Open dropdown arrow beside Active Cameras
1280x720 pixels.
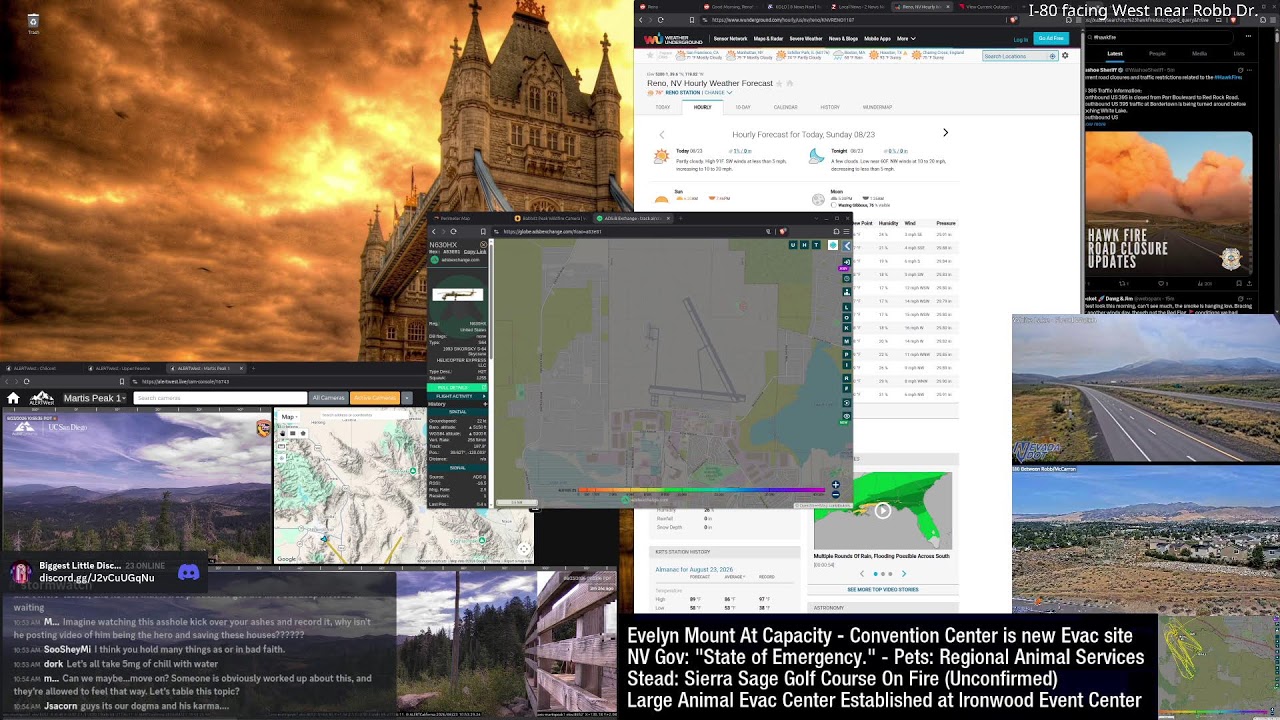pyautogui.click(x=407, y=398)
